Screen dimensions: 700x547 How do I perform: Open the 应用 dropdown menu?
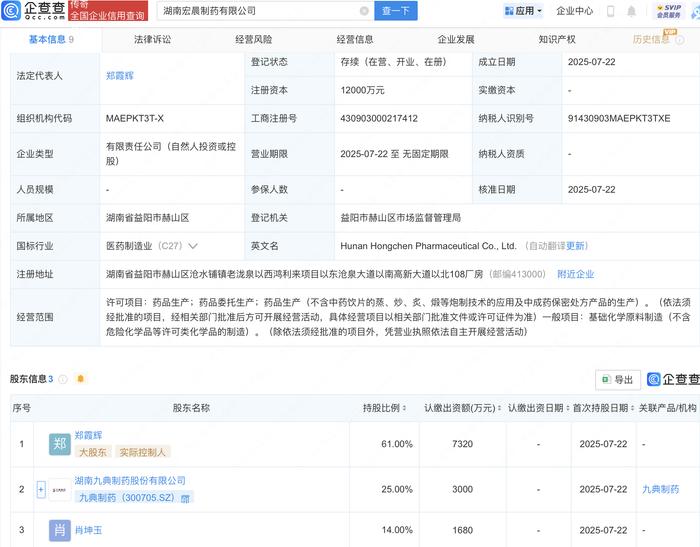tap(523, 11)
